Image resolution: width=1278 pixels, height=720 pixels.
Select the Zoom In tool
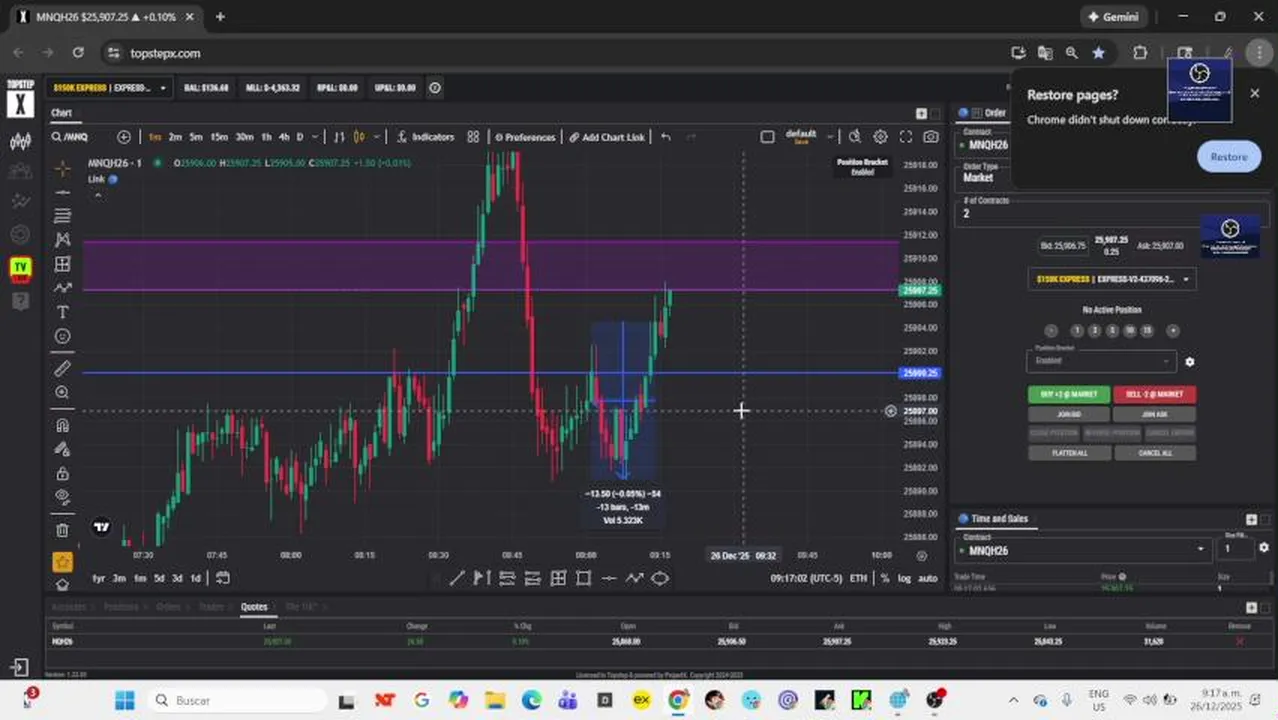coord(62,392)
